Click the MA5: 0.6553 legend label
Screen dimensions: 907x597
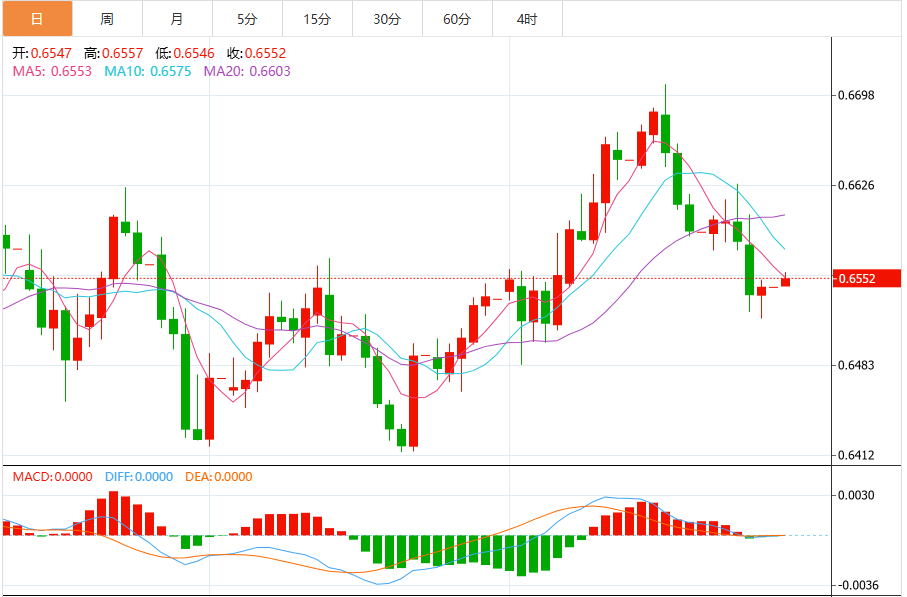tap(52, 71)
